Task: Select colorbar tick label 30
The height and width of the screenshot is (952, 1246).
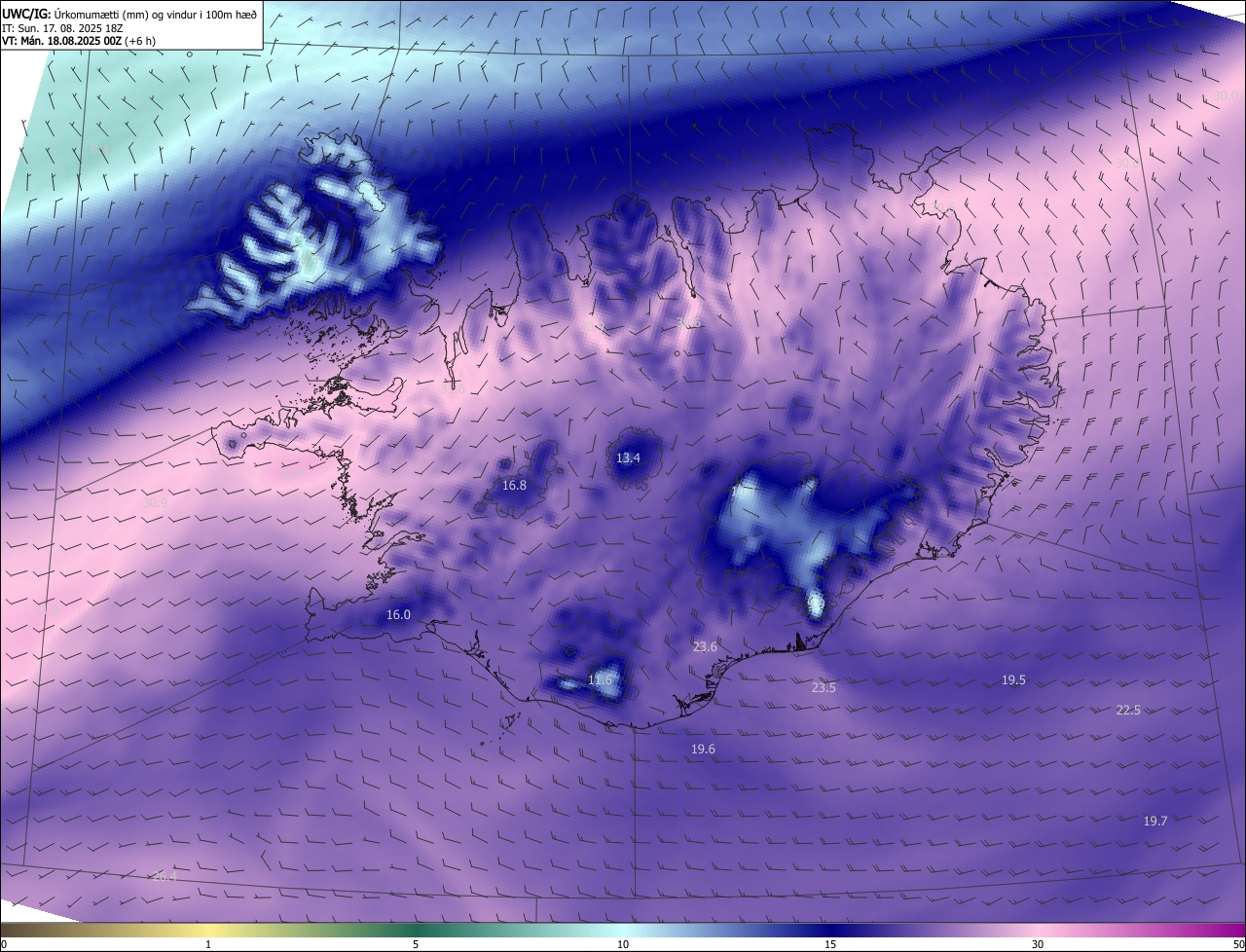Action: pyautogui.click(x=1038, y=944)
